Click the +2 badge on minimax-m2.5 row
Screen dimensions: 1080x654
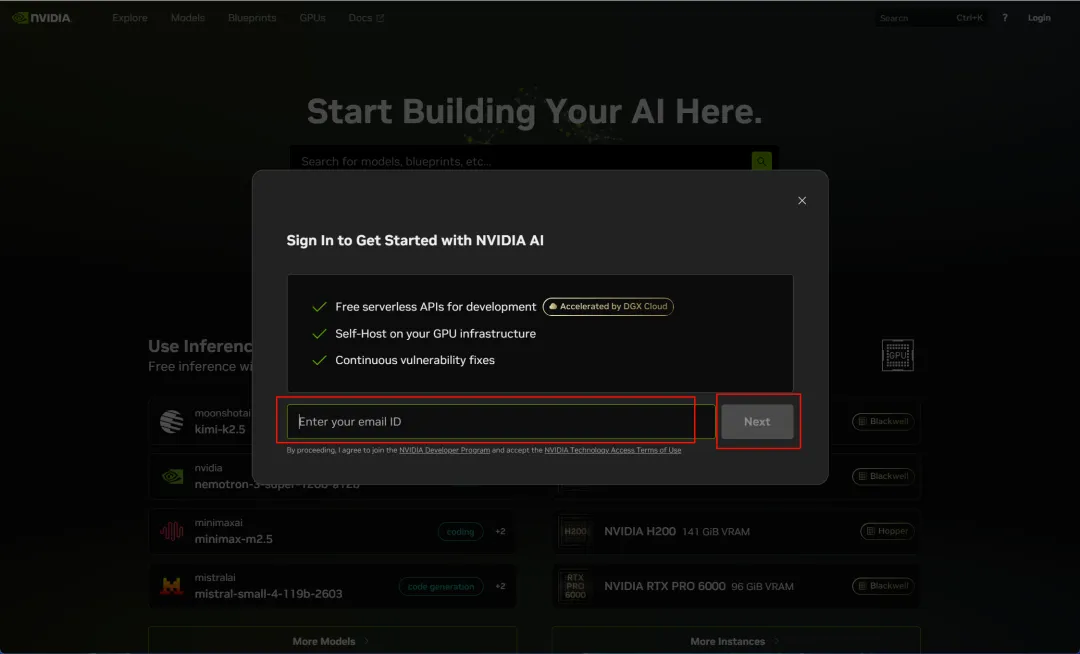click(500, 531)
